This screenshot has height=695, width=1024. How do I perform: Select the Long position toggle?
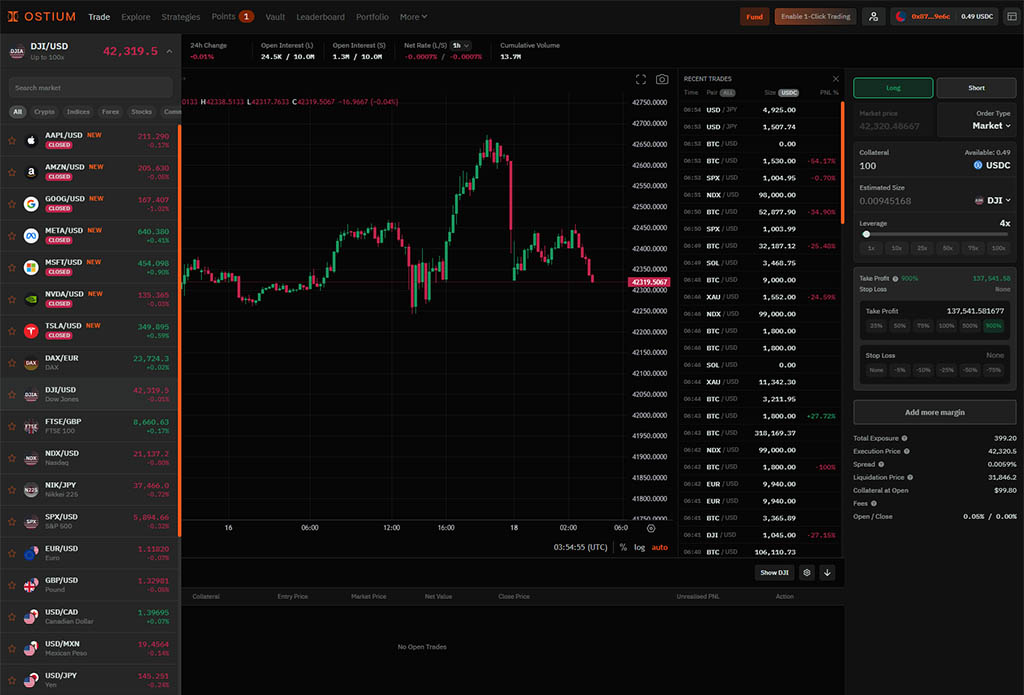pyautogui.click(x=893, y=88)
